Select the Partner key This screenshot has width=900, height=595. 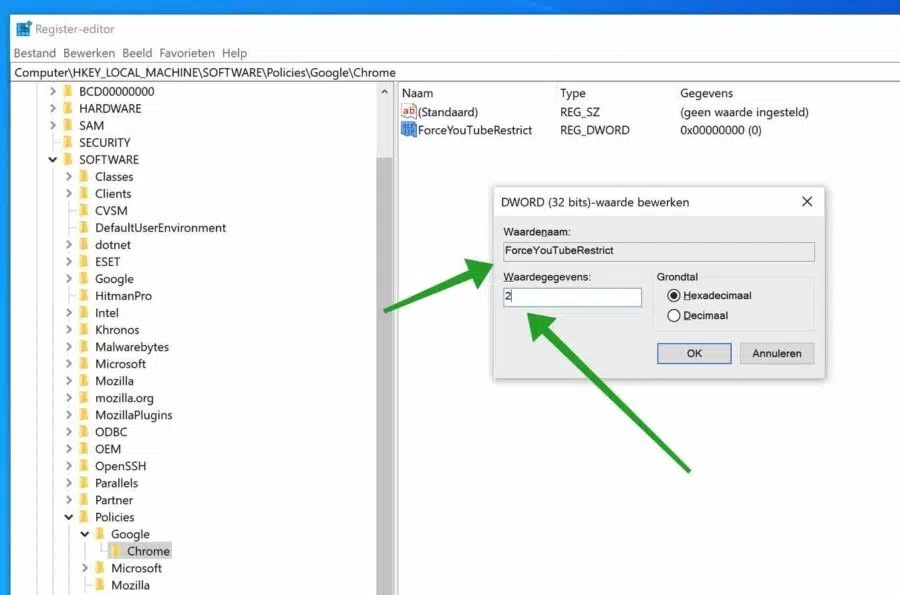coord(114,500)
